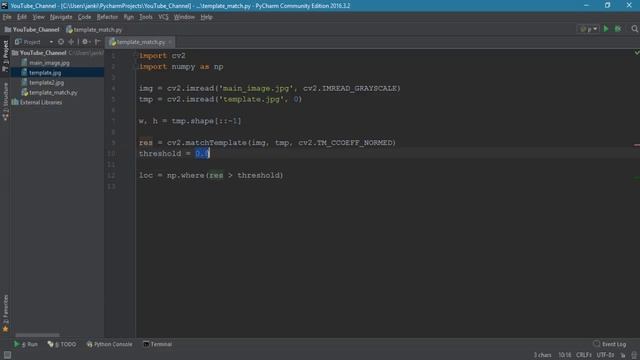Image resolution: width=640 pixels, height=360 pixels.
Task: Click template_match.py breadcrumb in navigation bar
Action: coord(94,30)
